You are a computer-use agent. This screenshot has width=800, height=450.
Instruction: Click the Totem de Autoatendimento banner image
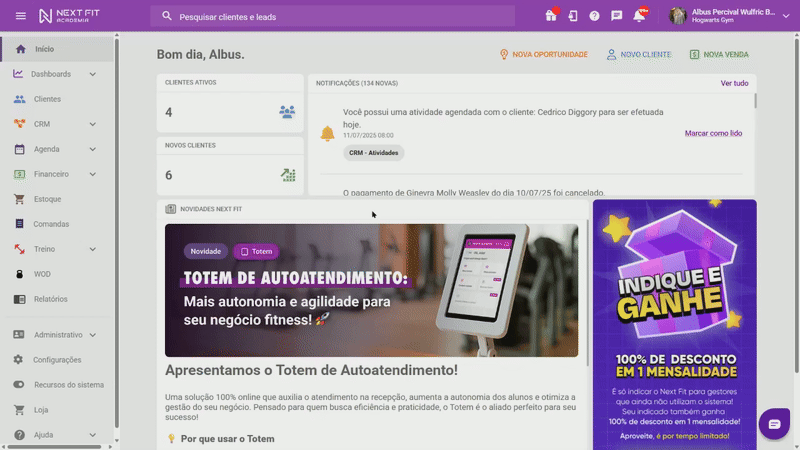[x=371, y=290]
